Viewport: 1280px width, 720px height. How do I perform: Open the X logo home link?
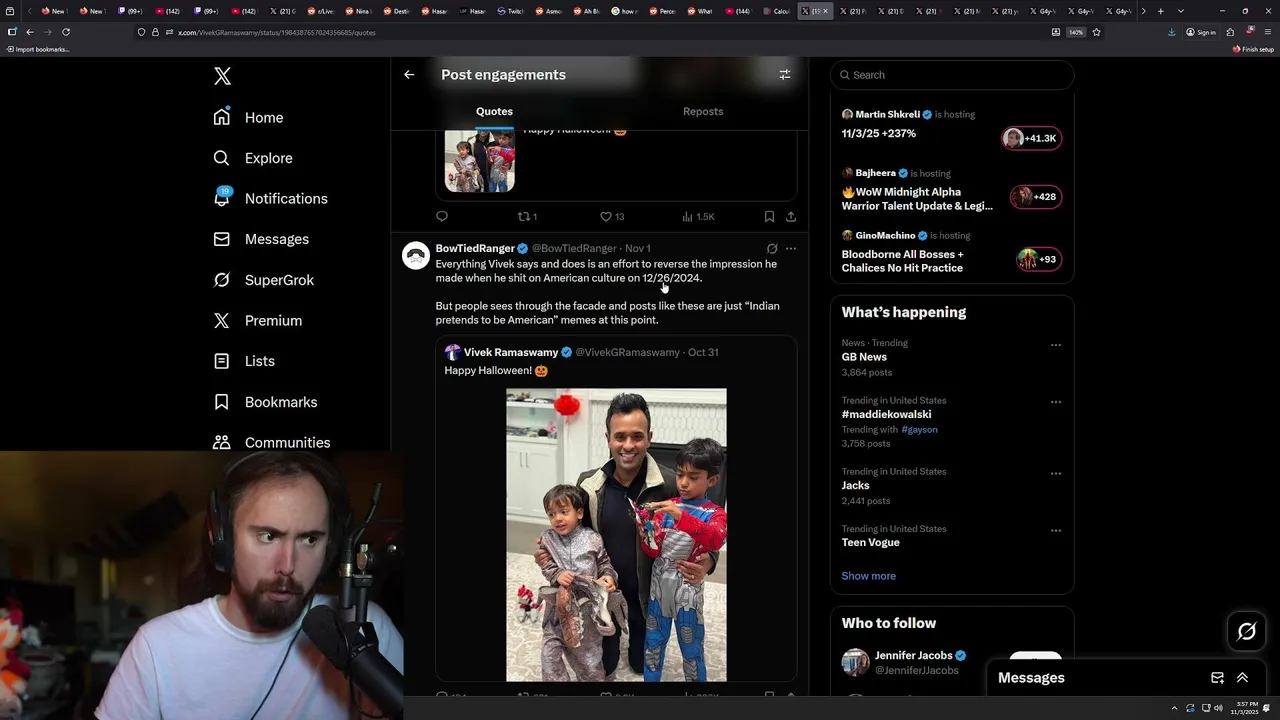pyautogui.click(x=222, y=76)
